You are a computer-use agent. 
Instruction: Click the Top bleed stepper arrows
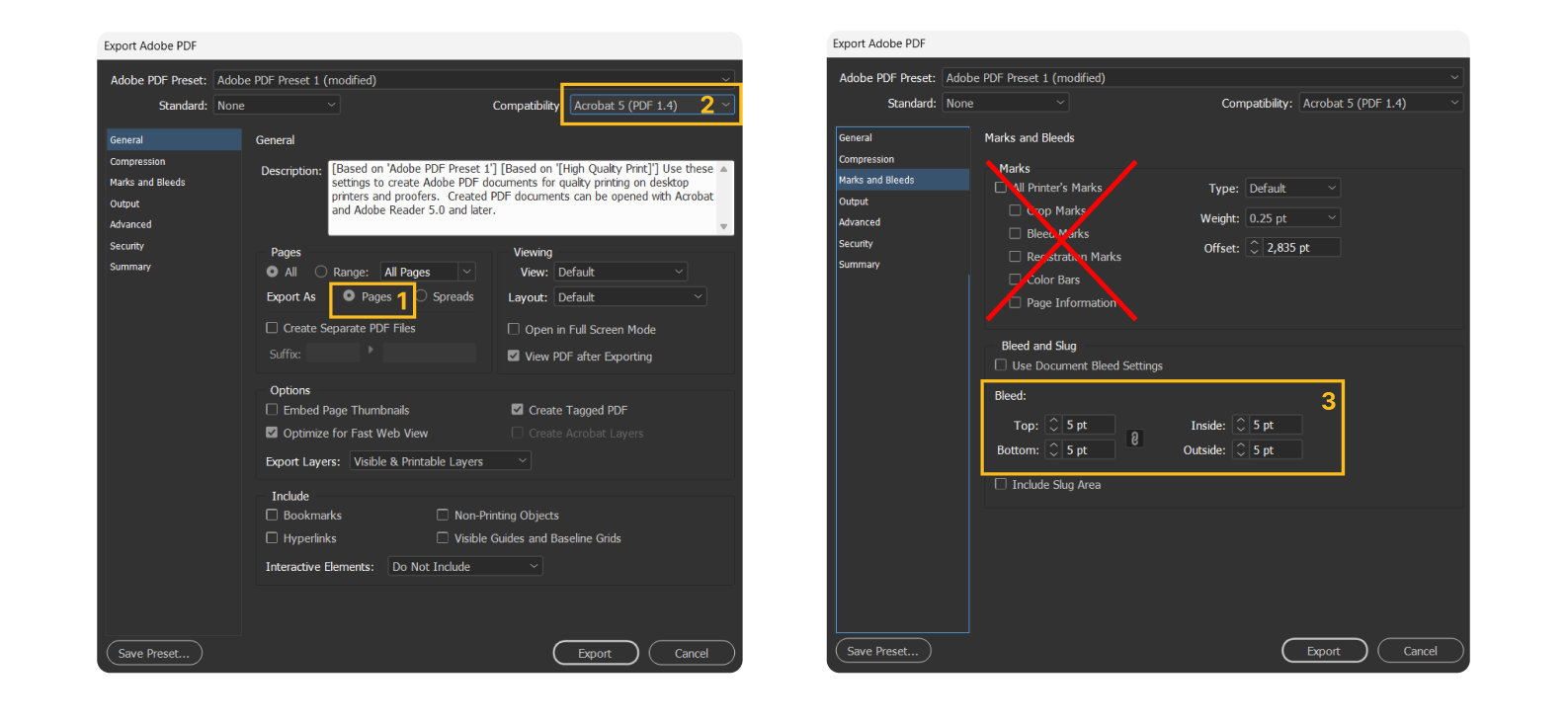click(x=1053, y=425)
